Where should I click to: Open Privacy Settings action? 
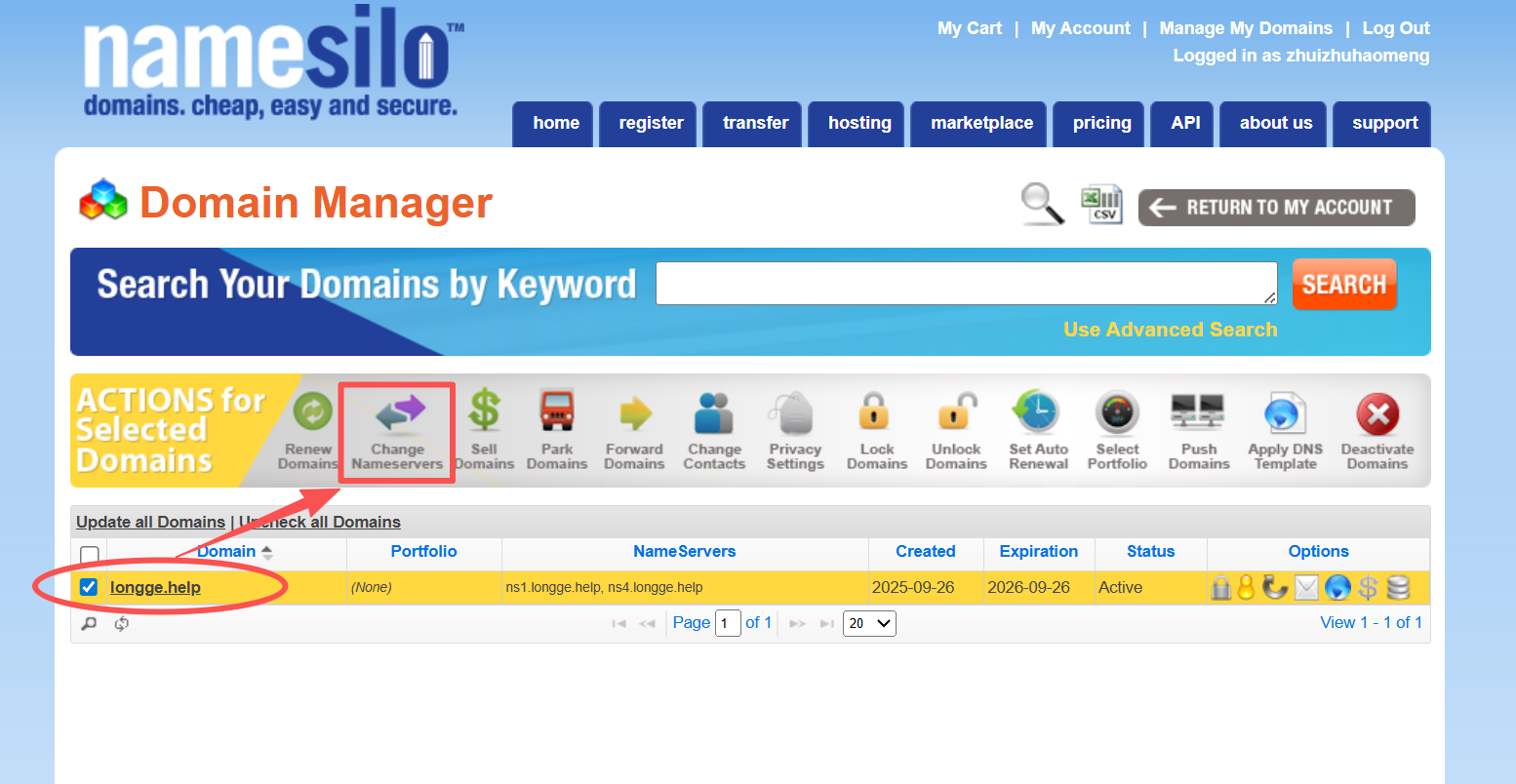coord(795,430)
